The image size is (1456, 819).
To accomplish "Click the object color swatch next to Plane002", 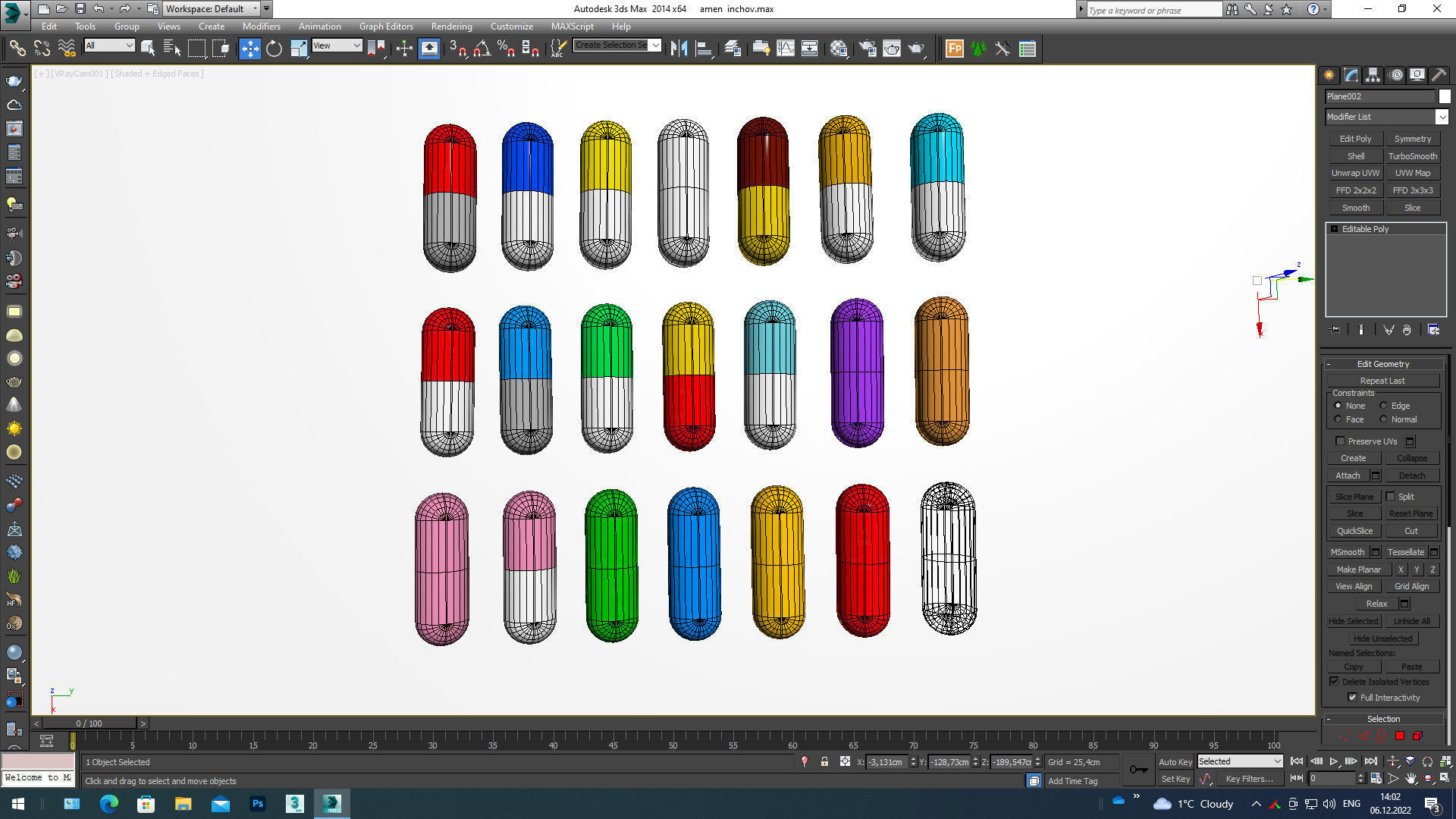I will [x=1445, y=96].
